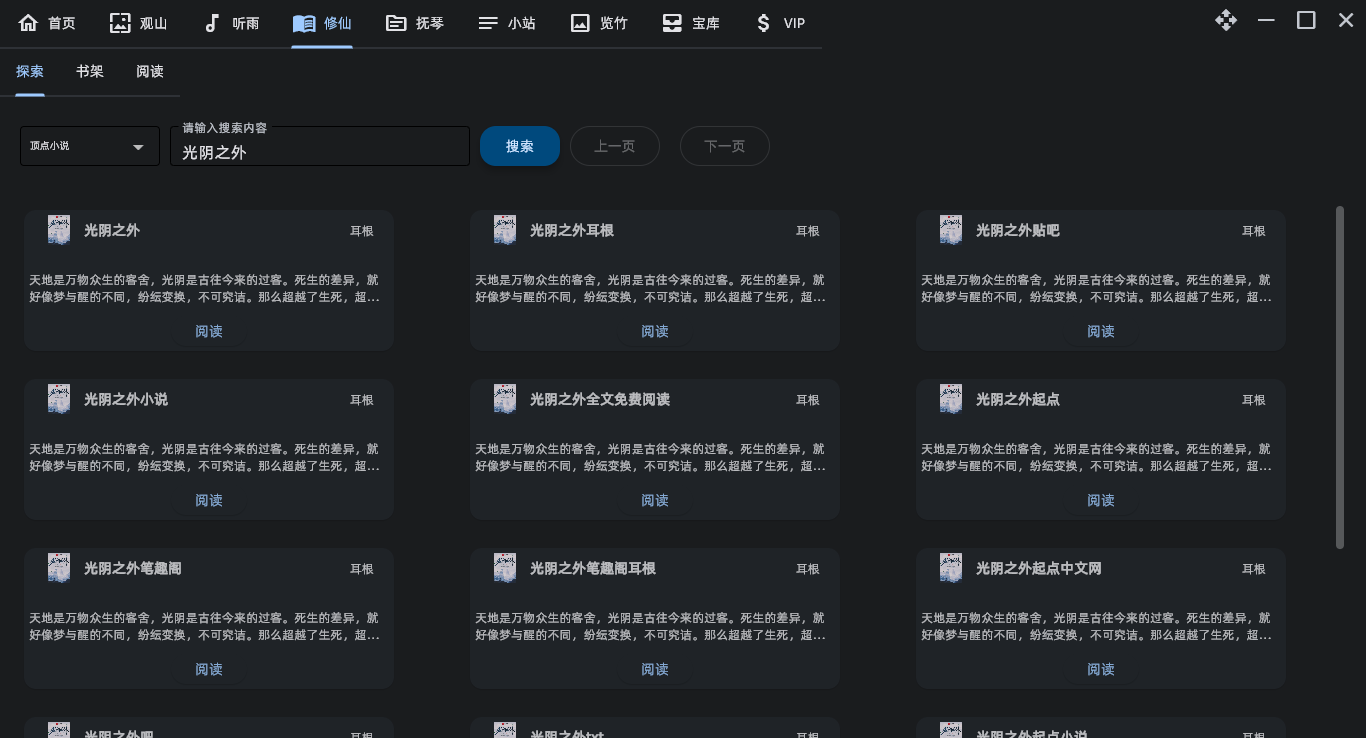Click the cover thumbnail of 光阴之外起点中文网
This screenshot has width=1366, height=738.
(x=951, y=568)
